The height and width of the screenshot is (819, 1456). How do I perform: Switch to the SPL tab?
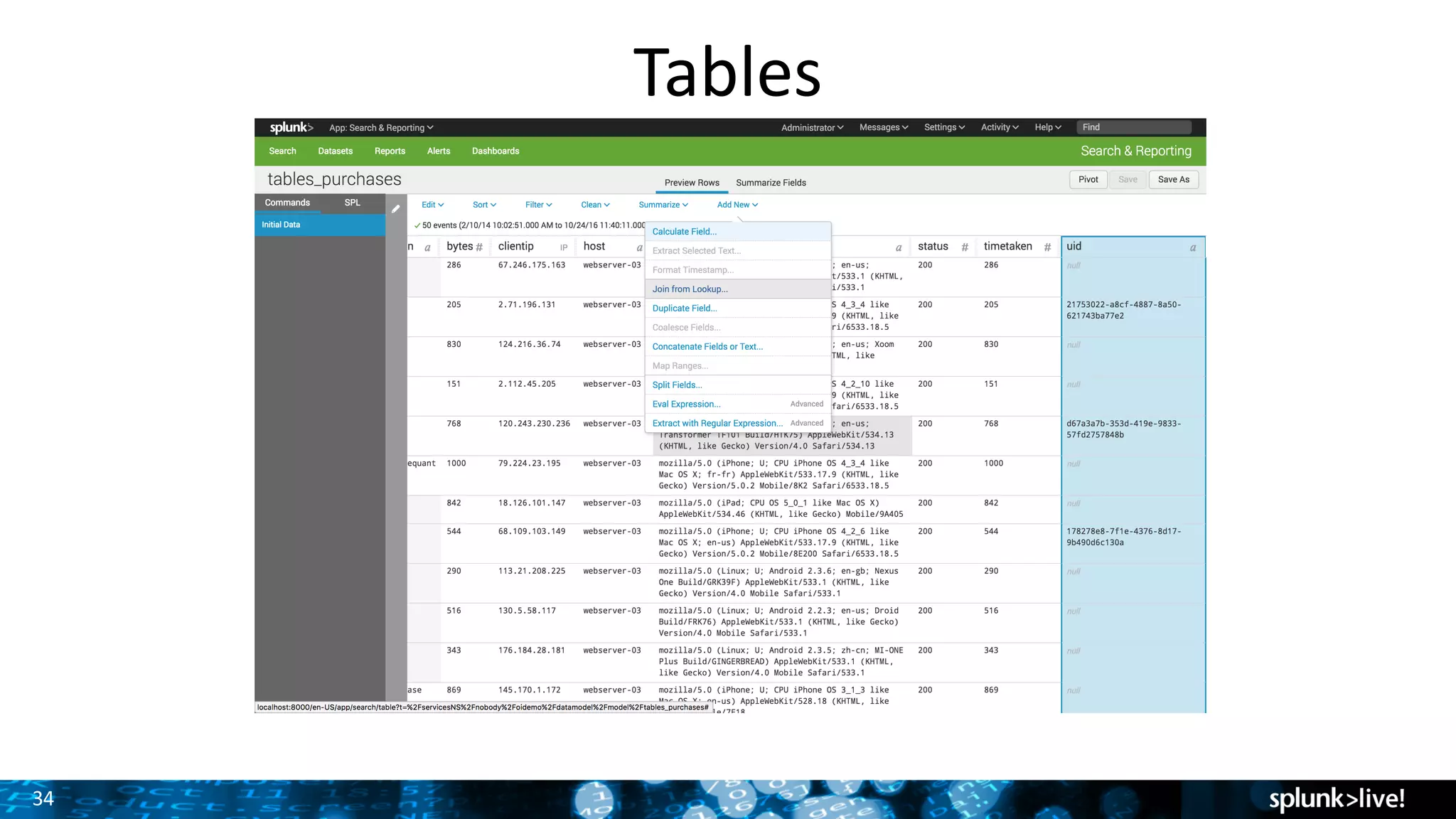(x=352, y=203)
